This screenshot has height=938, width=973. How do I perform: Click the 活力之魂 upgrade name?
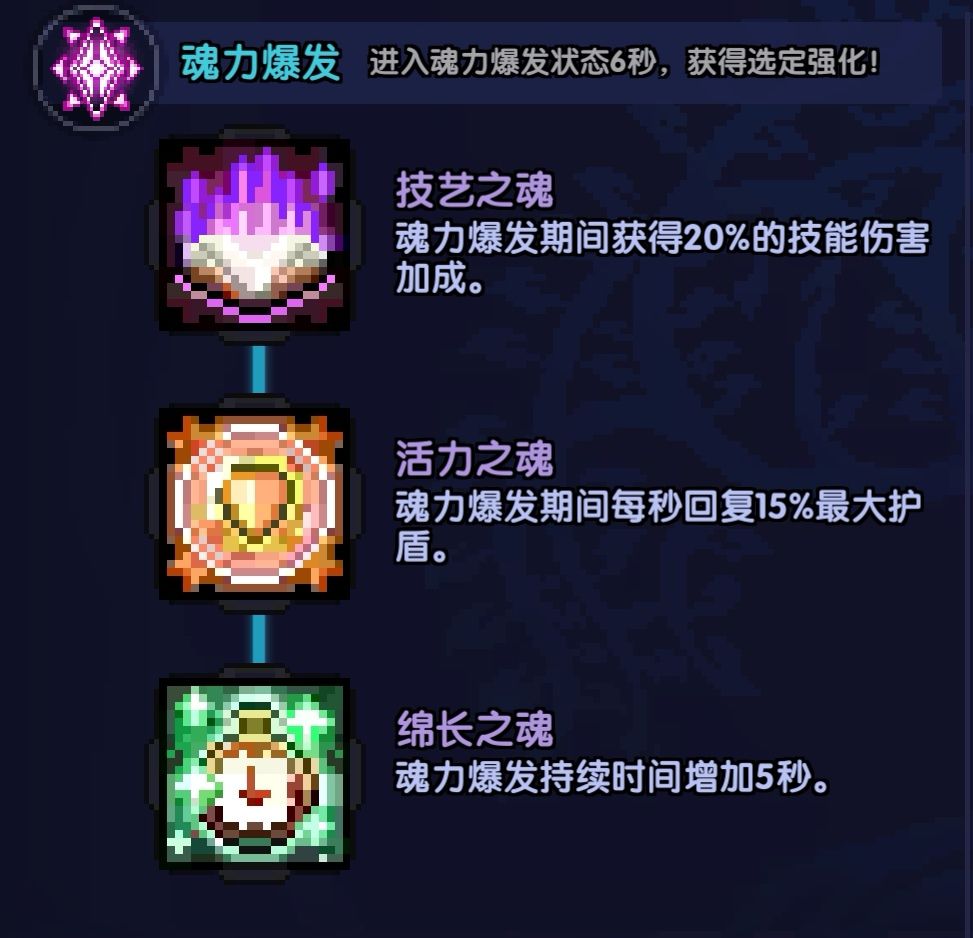pyautogui.click(x=474, y=459)
